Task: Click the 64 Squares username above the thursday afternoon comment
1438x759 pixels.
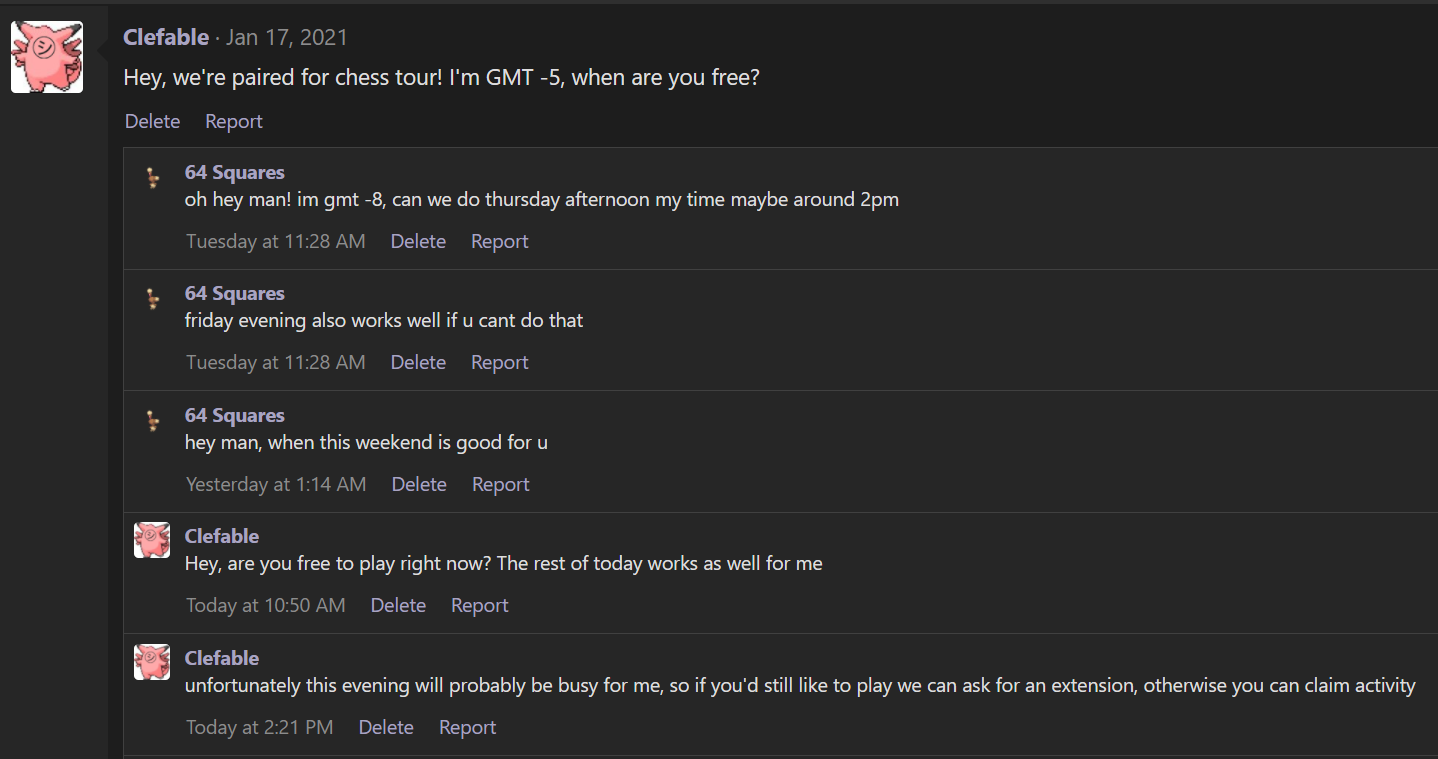Action: click(x=234, y=173)
